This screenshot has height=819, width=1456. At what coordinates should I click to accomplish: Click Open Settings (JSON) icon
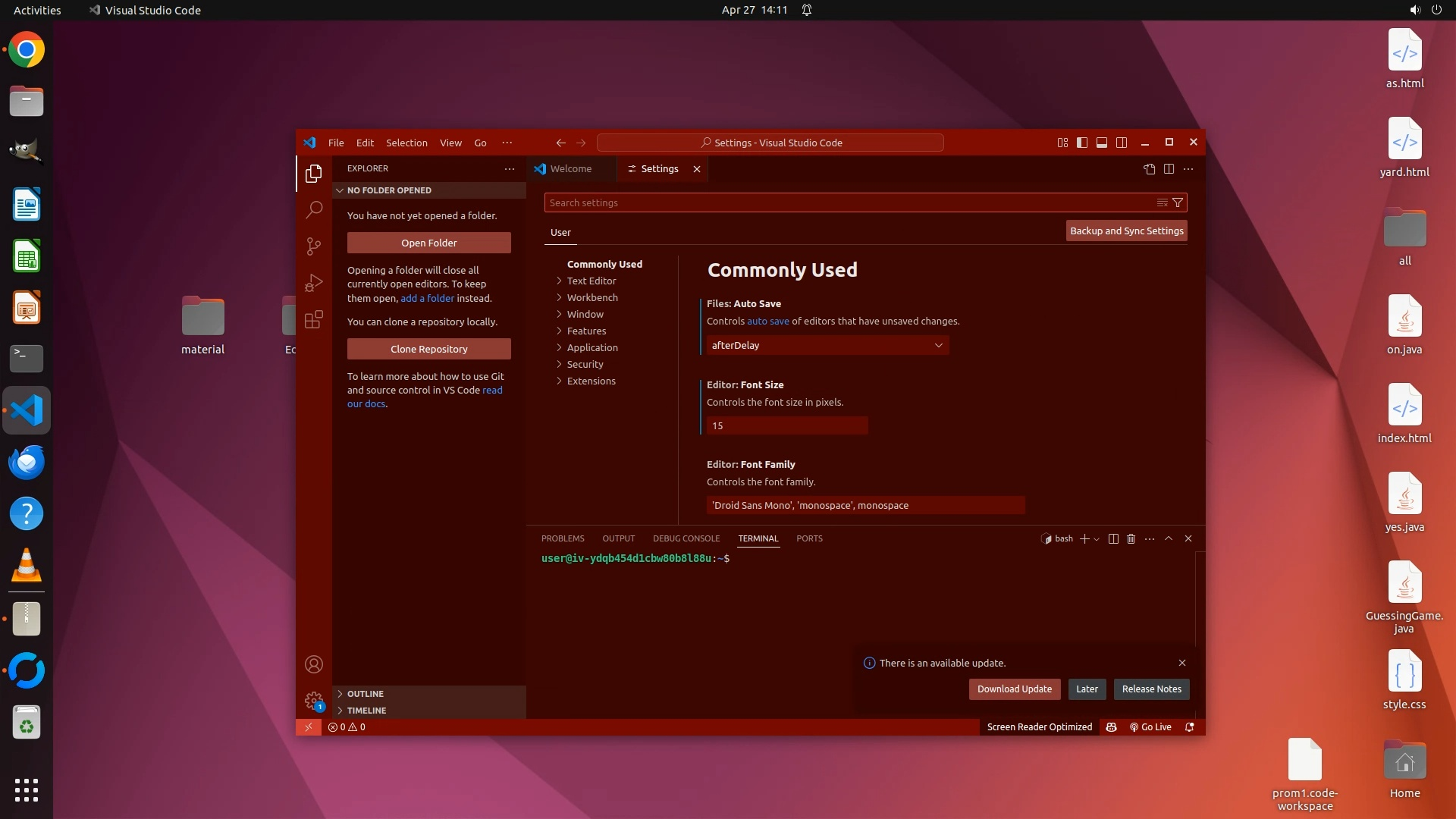[1150, 169]
